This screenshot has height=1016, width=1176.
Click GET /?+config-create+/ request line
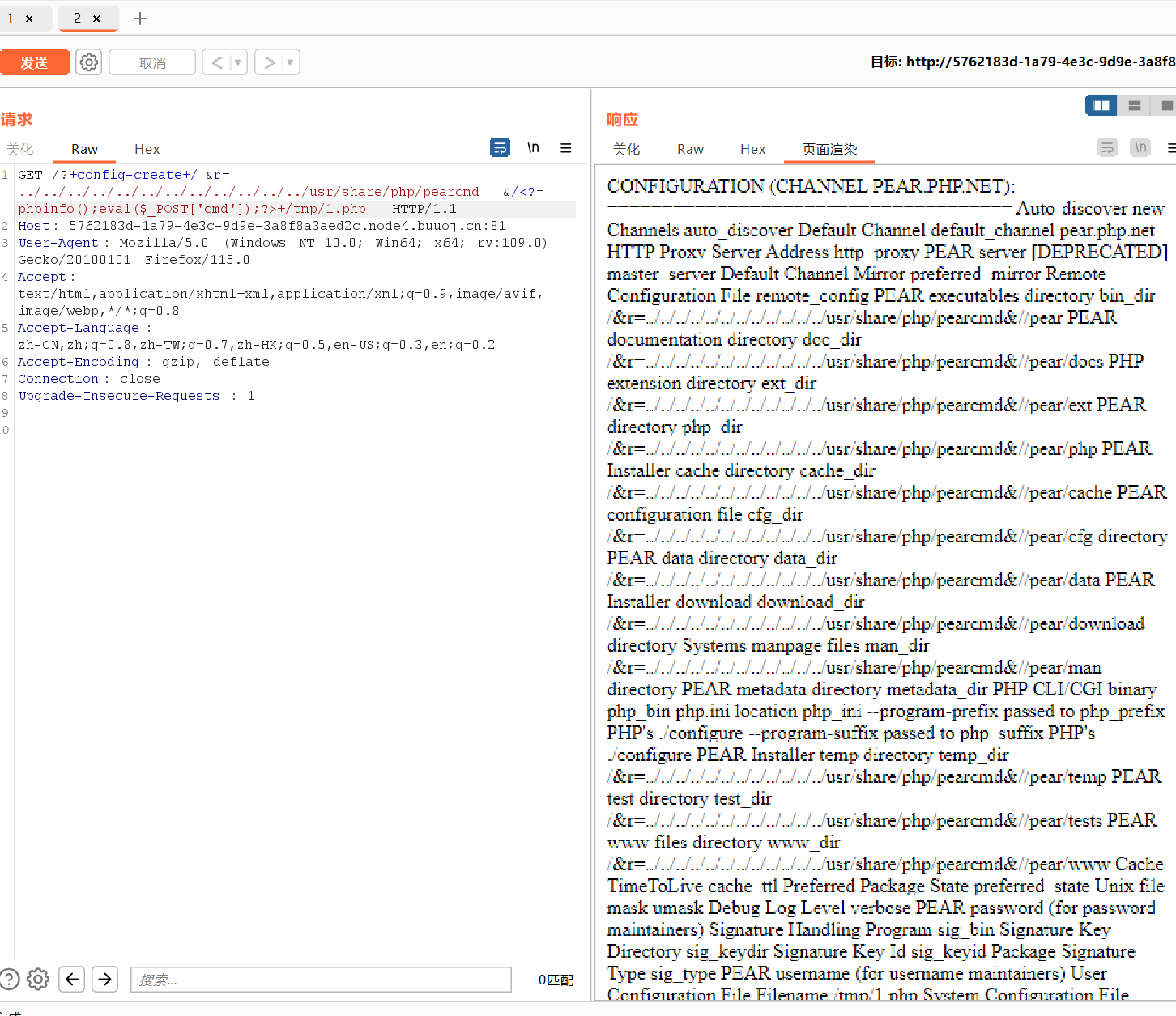coord(124,175)
